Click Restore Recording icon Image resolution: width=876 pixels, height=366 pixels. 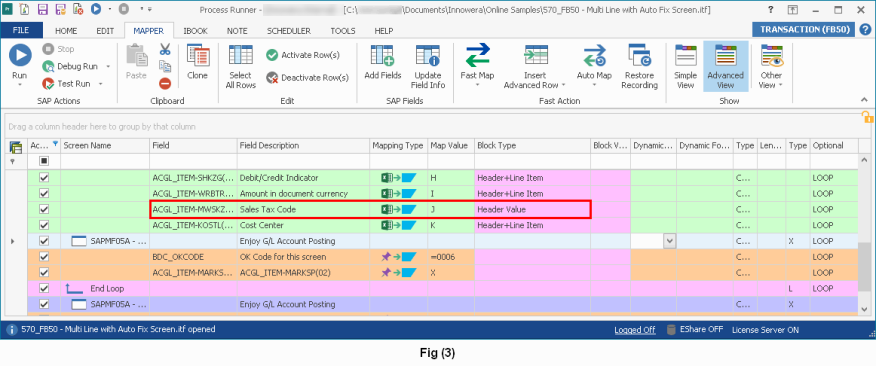click(x=639, y=55)
